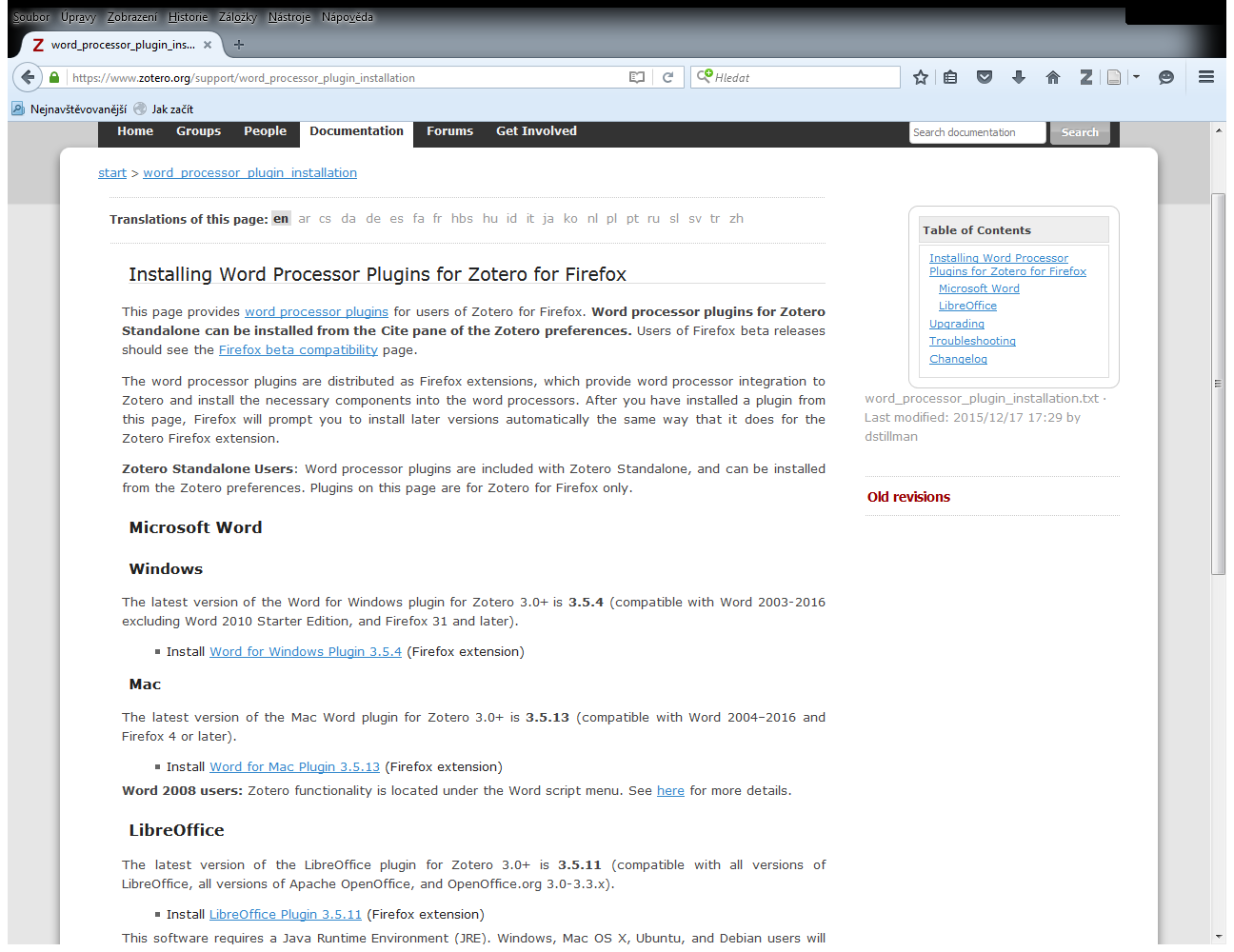The height and width of the screenshot is (952, 1234).
Task: Jump to Changelog in contents
Action: click(958, 359)
